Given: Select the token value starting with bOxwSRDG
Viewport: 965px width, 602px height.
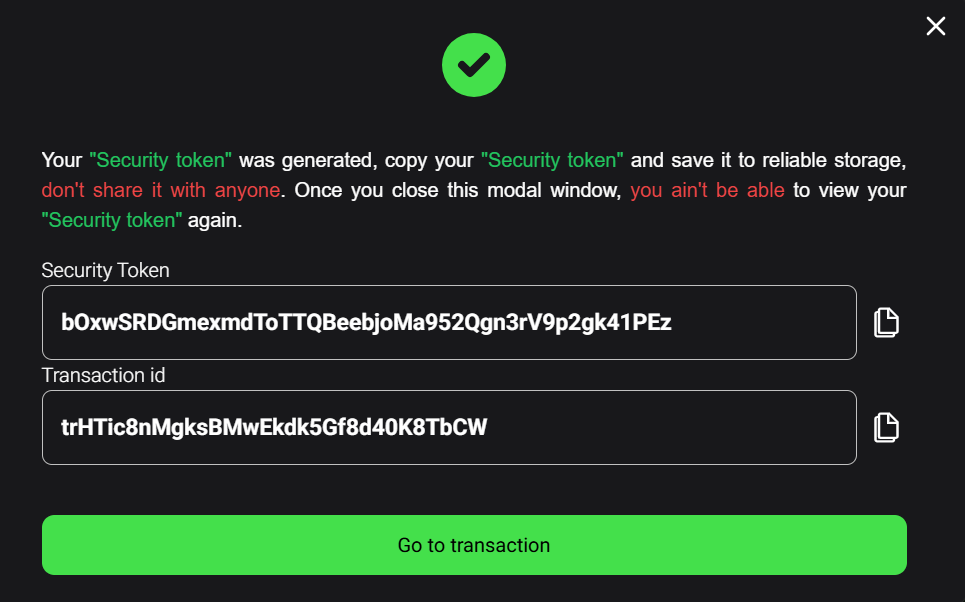Looking at the screenshot, I should click(366, 323).
